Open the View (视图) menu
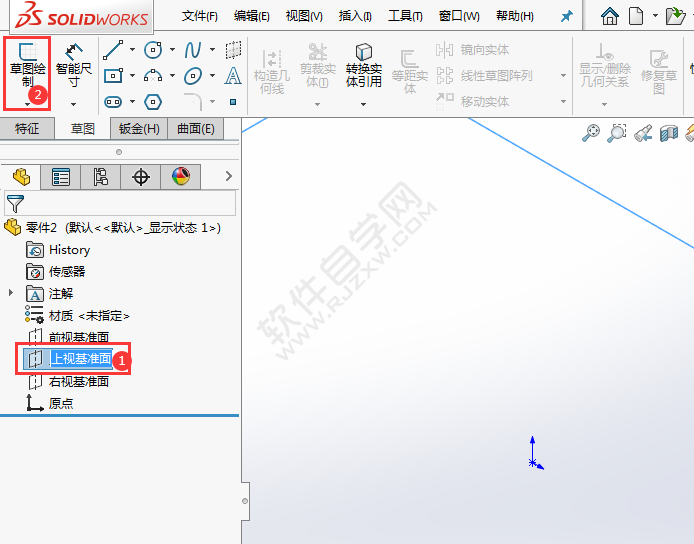Screen dimensions: 694x544 (304, 16)
